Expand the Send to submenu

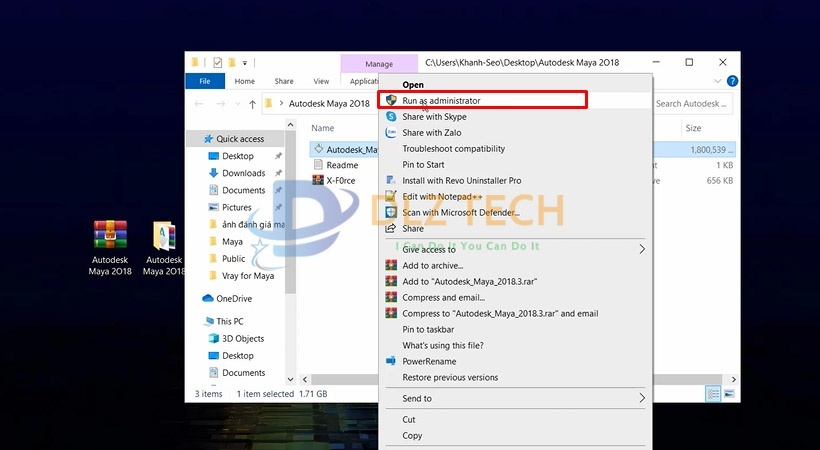click(642, 398)
